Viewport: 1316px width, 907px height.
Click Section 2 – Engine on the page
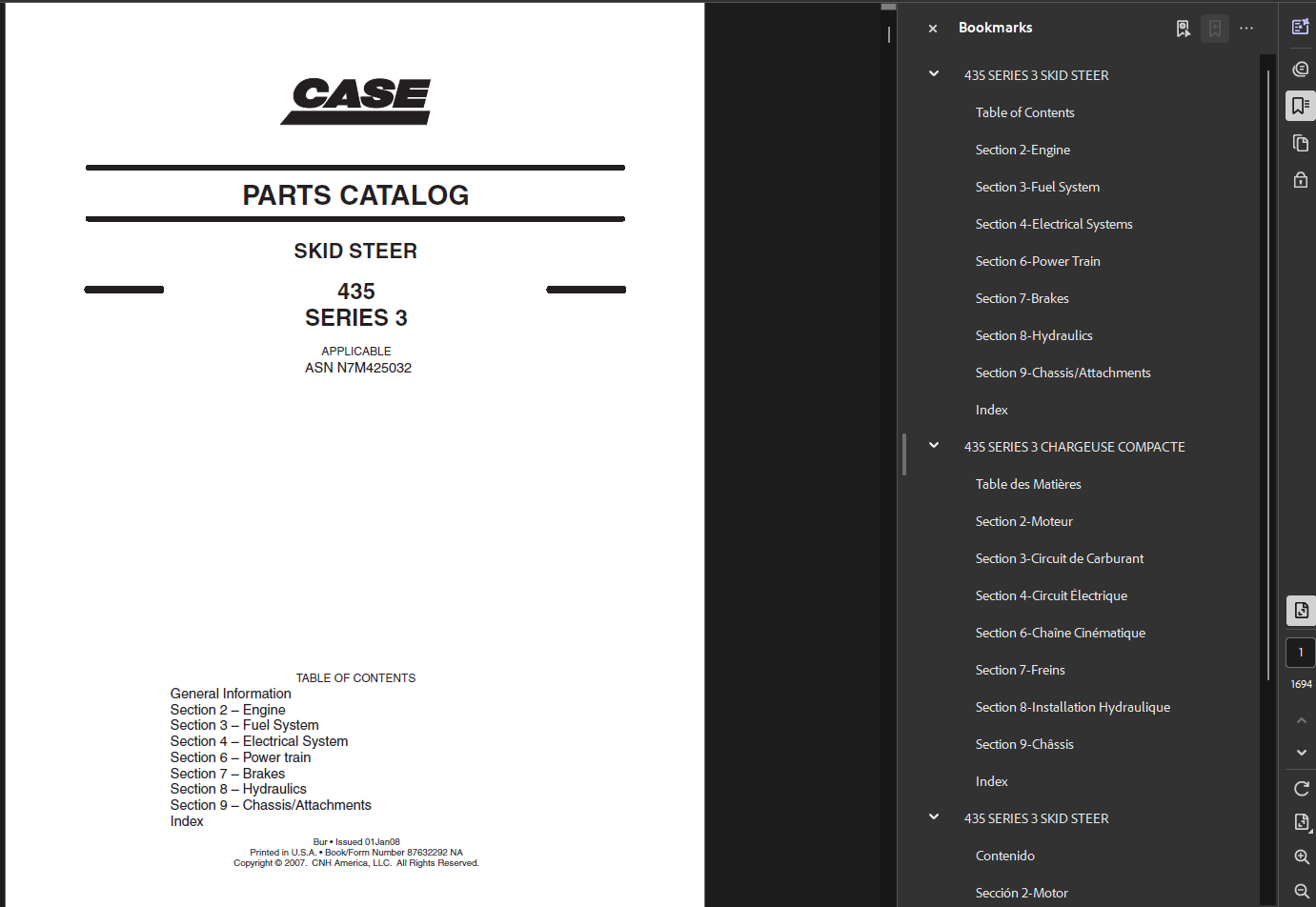click(228, 710)
